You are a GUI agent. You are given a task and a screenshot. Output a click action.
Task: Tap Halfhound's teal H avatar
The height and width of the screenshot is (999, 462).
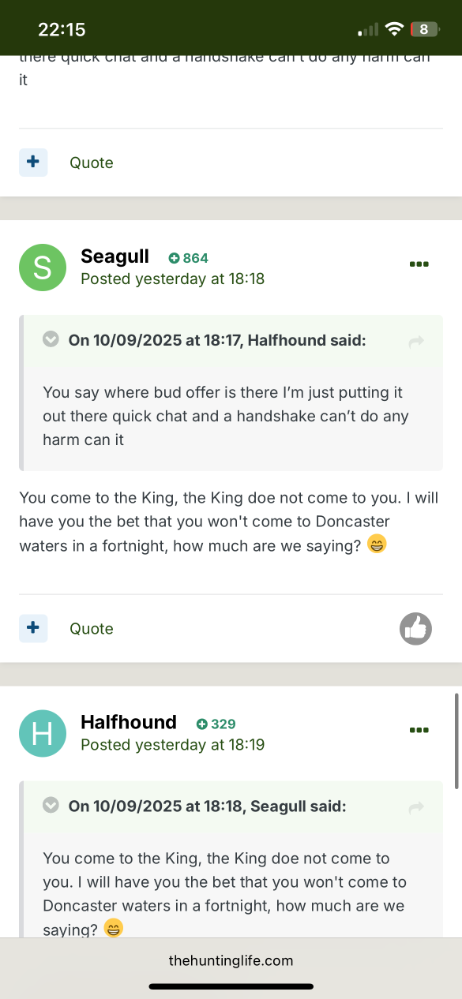(43, 733)
